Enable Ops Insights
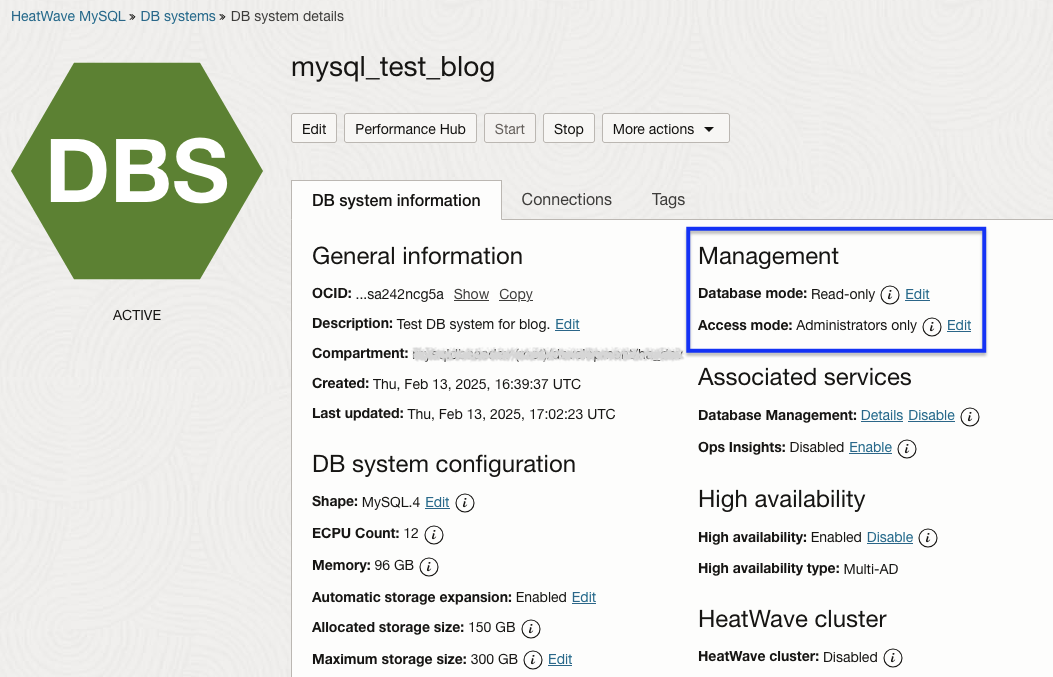Image resolution: width=1053 pixels, height=677 pixels. click(870, 447)
